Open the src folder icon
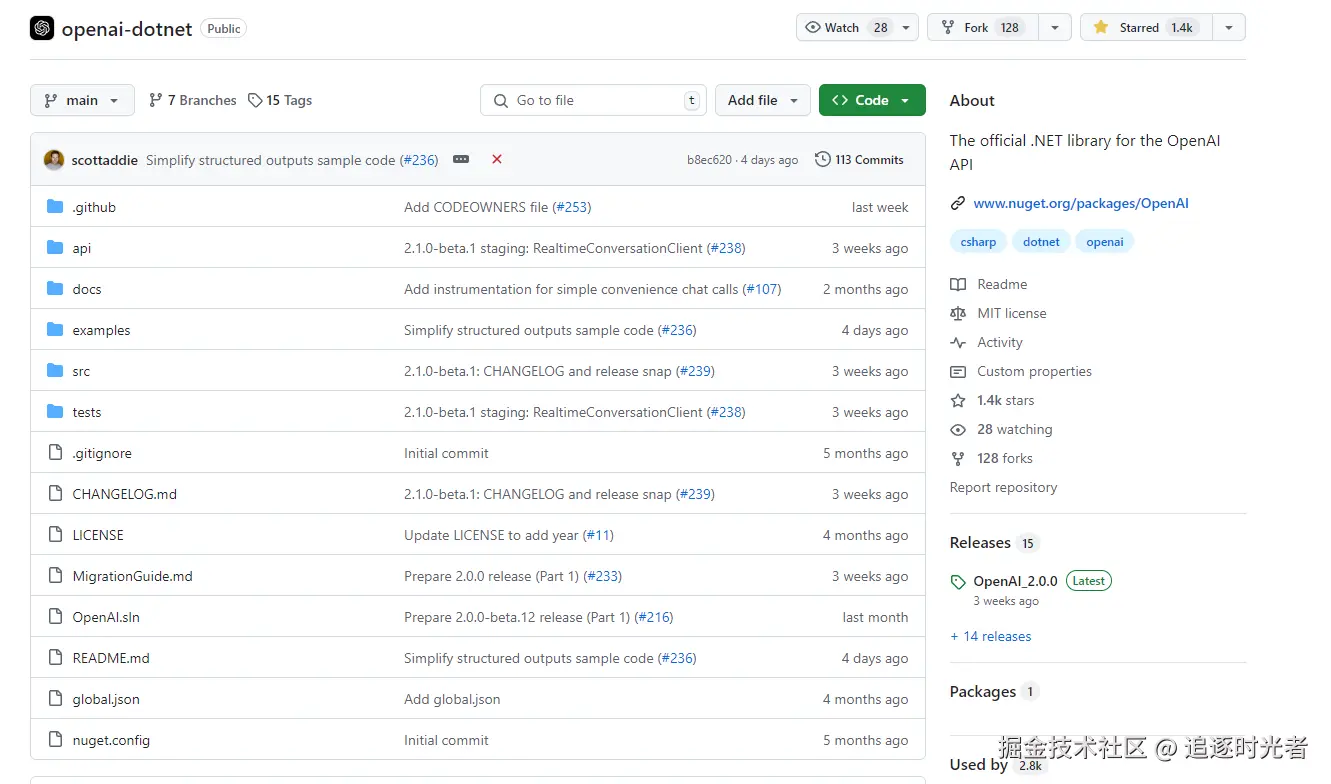 [x=55, y=371]
